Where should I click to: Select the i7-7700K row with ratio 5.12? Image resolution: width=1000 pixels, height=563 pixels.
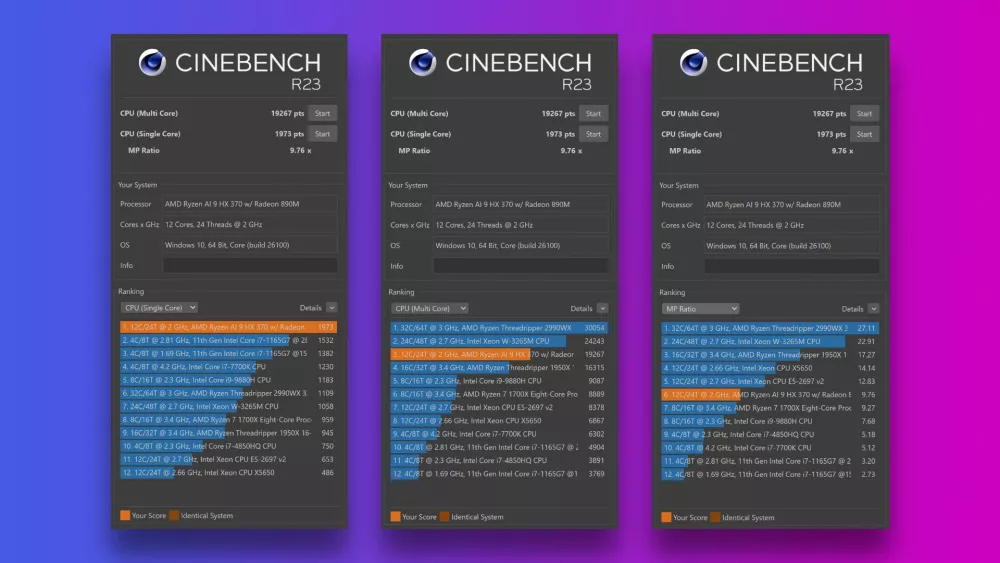pos(770,448)
